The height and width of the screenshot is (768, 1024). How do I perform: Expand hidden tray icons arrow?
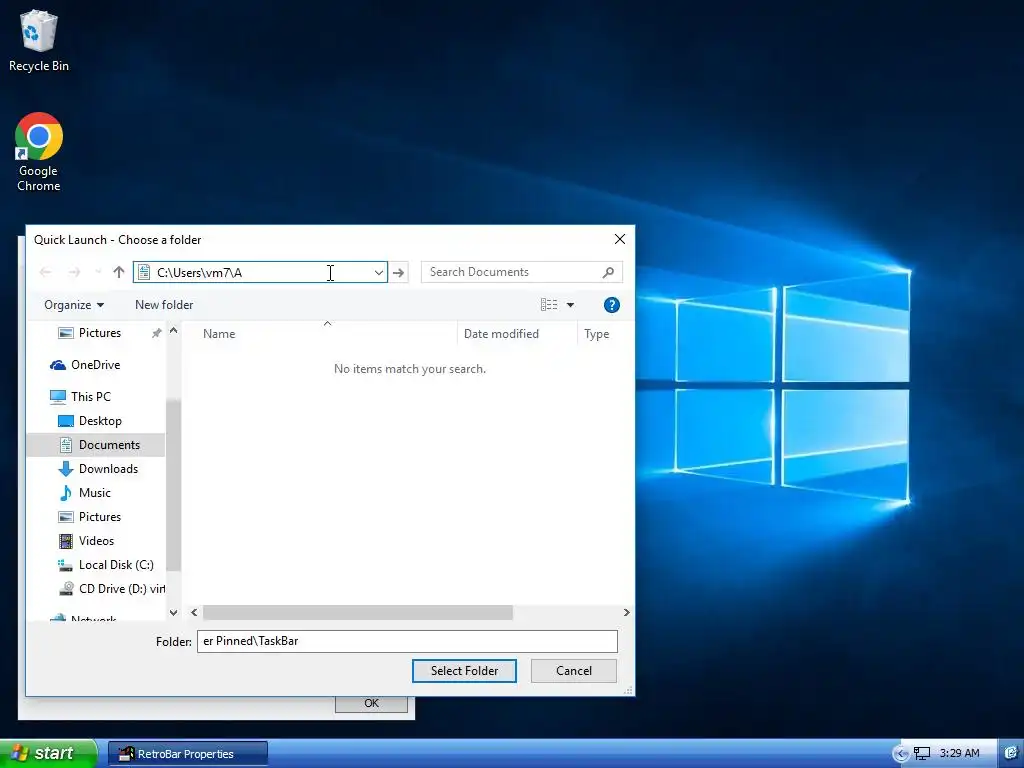901,754
